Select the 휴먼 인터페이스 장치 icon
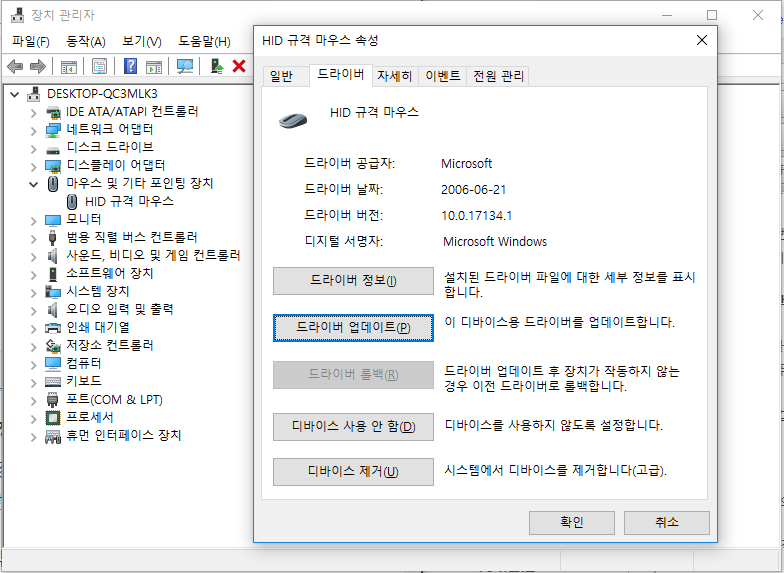Image resolution: width=784 pixels, height=573 pixels. click(x=53, y=436)
